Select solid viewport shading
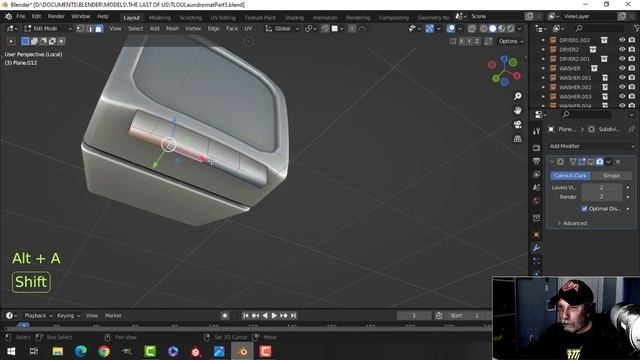Screen dimensions: 640x360 click(493, 29)
